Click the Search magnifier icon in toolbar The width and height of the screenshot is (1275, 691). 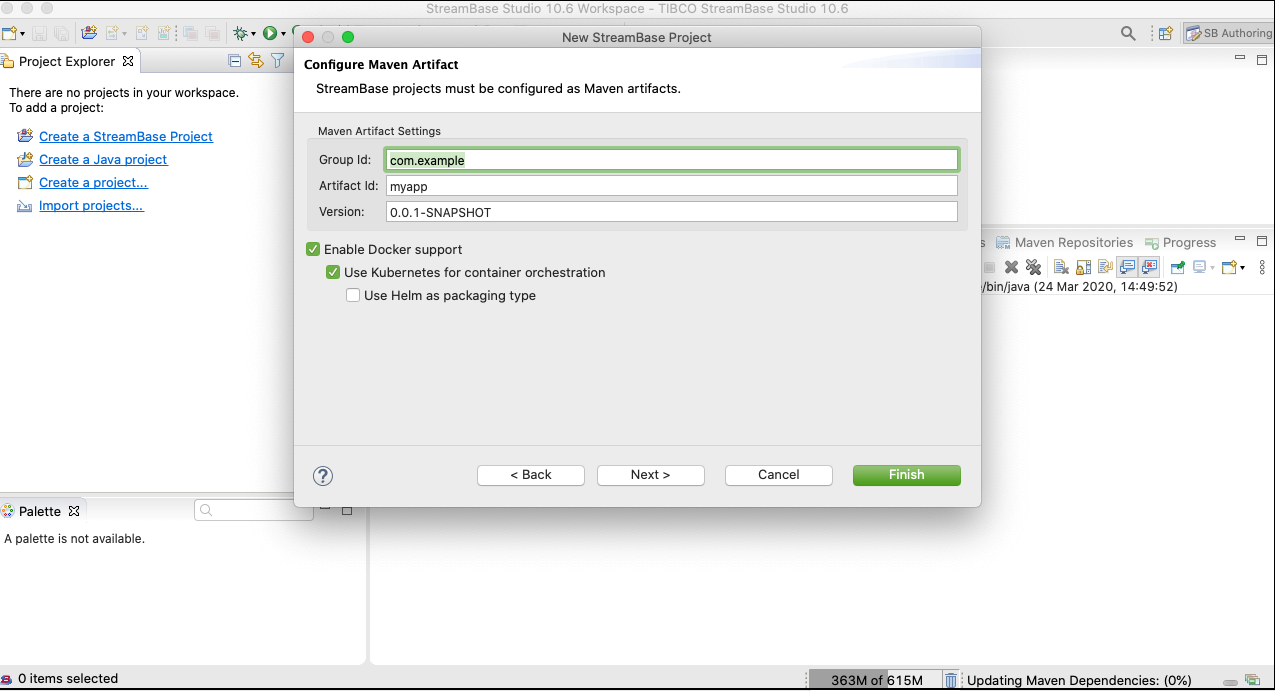click(1128, 33)
